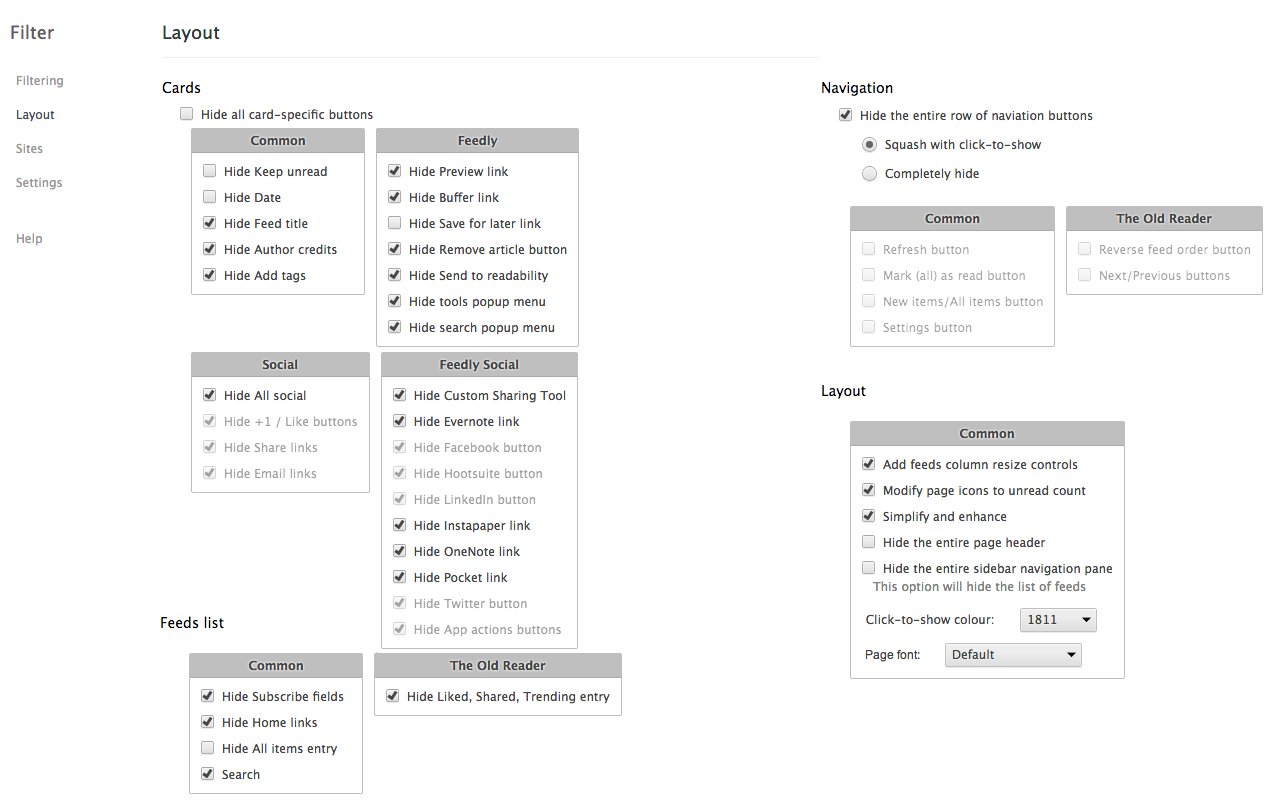This screenshot has height=800, width=1280.
Task: Go to Settings in sidebar
Action: tap(39, 183)
